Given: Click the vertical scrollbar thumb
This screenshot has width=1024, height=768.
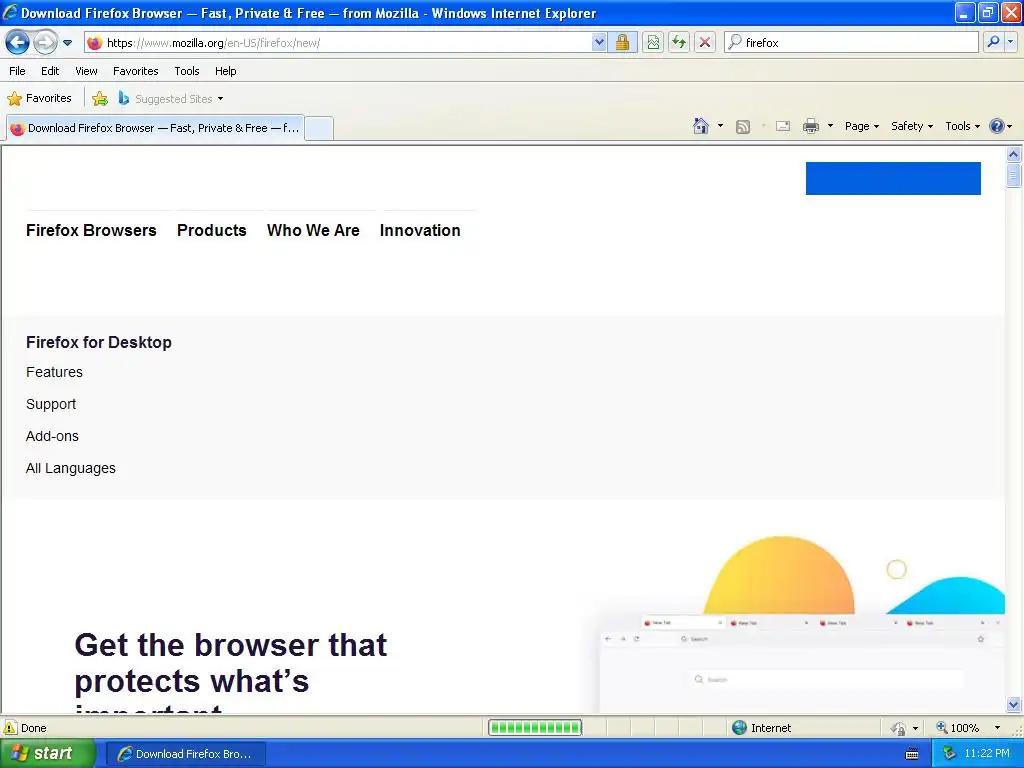Looking at the screenshot, I should pos(1014,175).
